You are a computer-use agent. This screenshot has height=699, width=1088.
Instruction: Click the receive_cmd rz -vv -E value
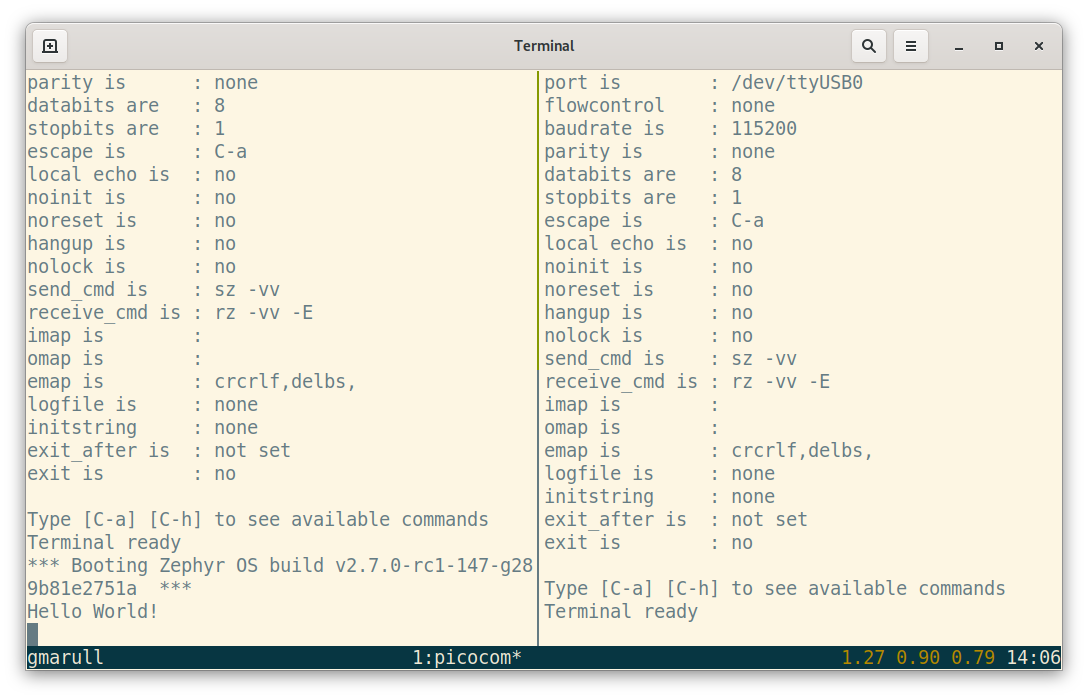tap(262, 312)
